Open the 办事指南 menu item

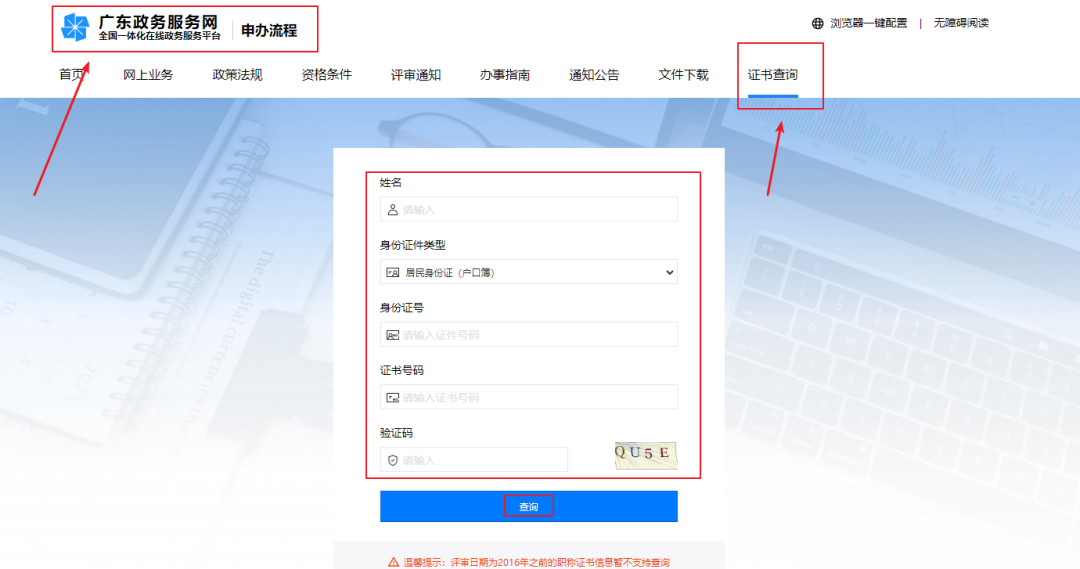point(505,75)
